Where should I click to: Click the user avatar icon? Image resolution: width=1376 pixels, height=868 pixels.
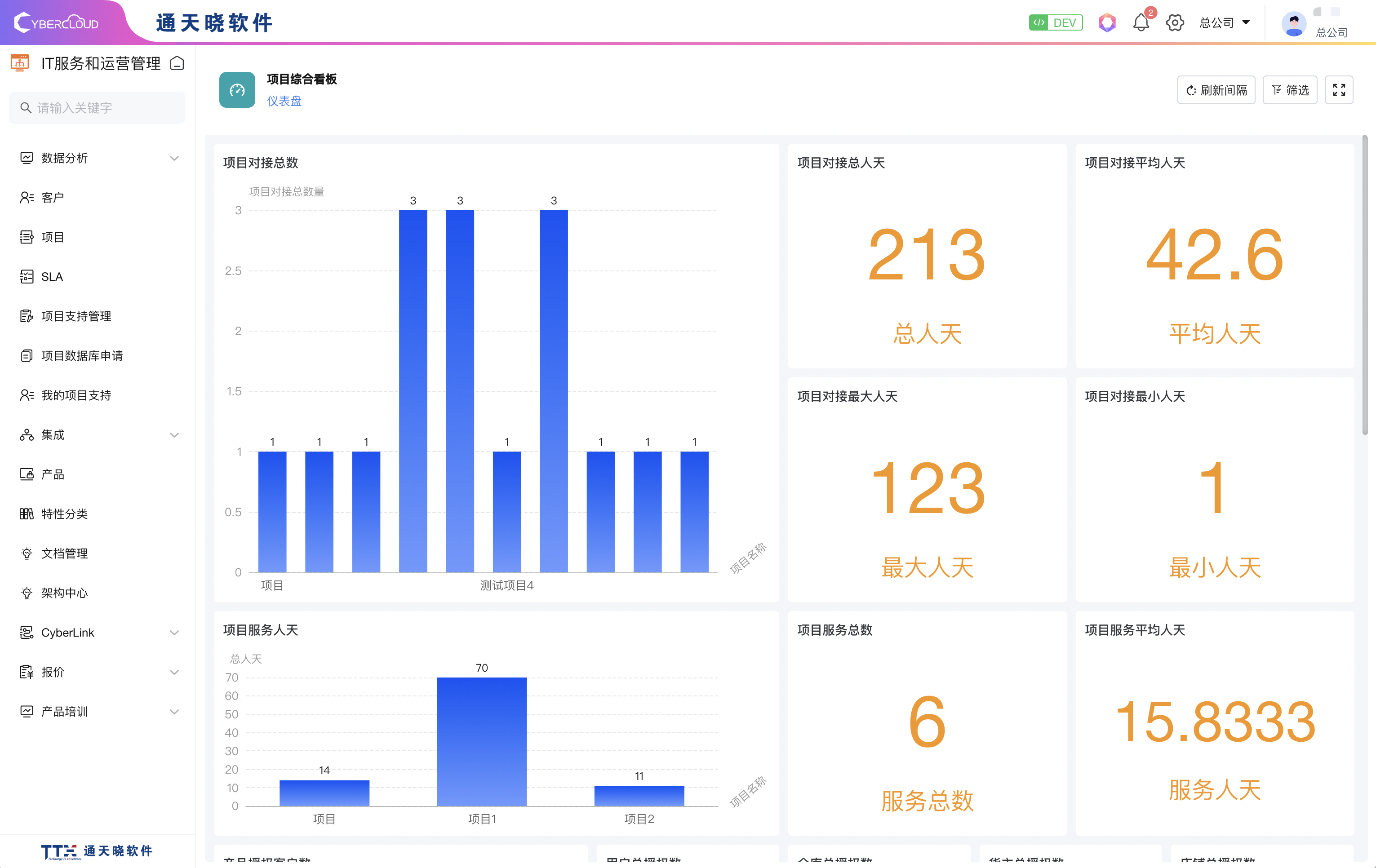tap(1293, 24)
